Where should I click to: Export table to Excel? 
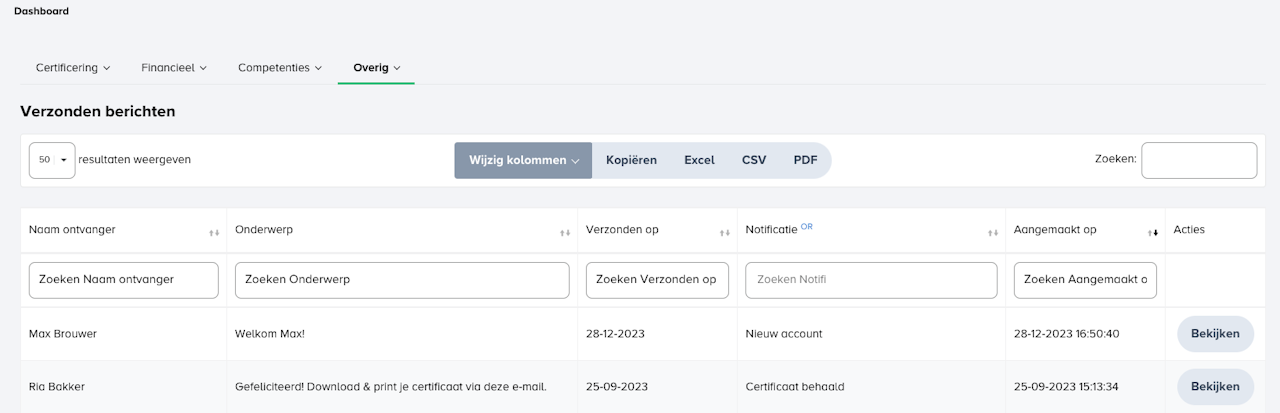pyautogui.click(x=699, y=160)
